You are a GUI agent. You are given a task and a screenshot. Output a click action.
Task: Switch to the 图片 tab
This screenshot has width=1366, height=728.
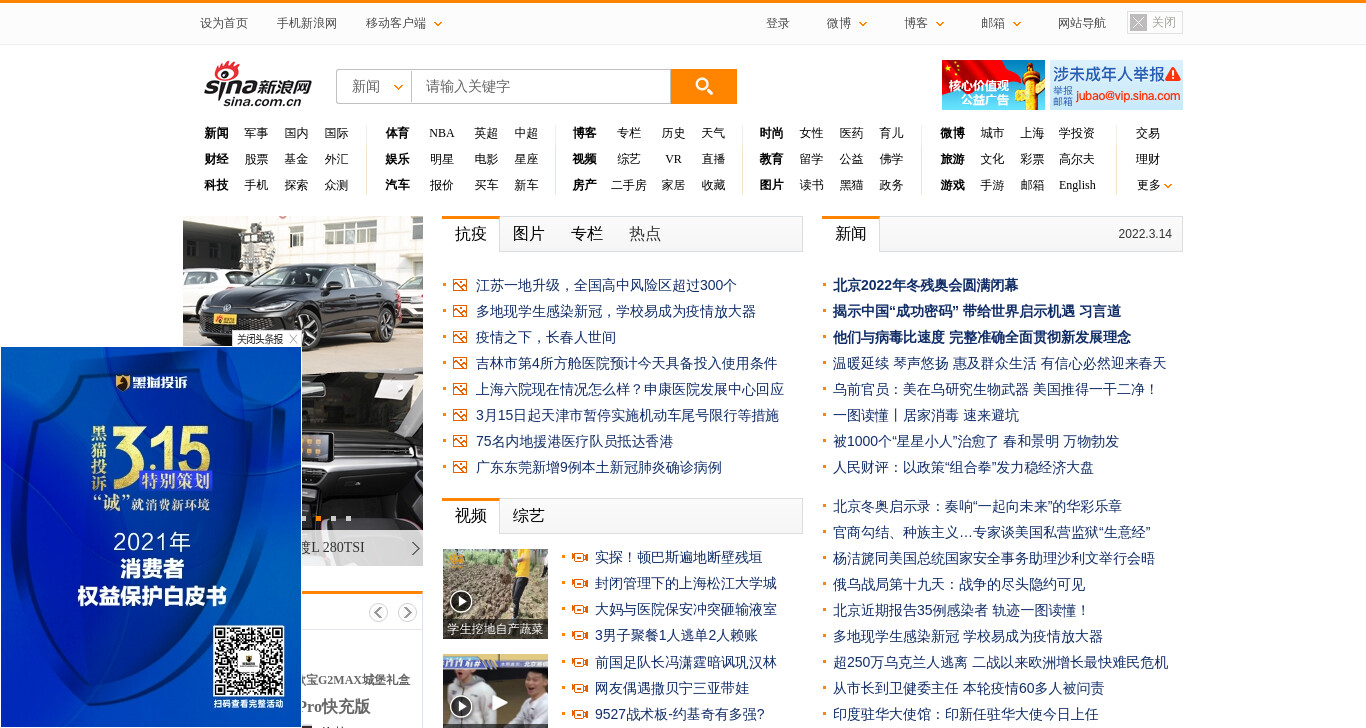(x=529, y=234)
